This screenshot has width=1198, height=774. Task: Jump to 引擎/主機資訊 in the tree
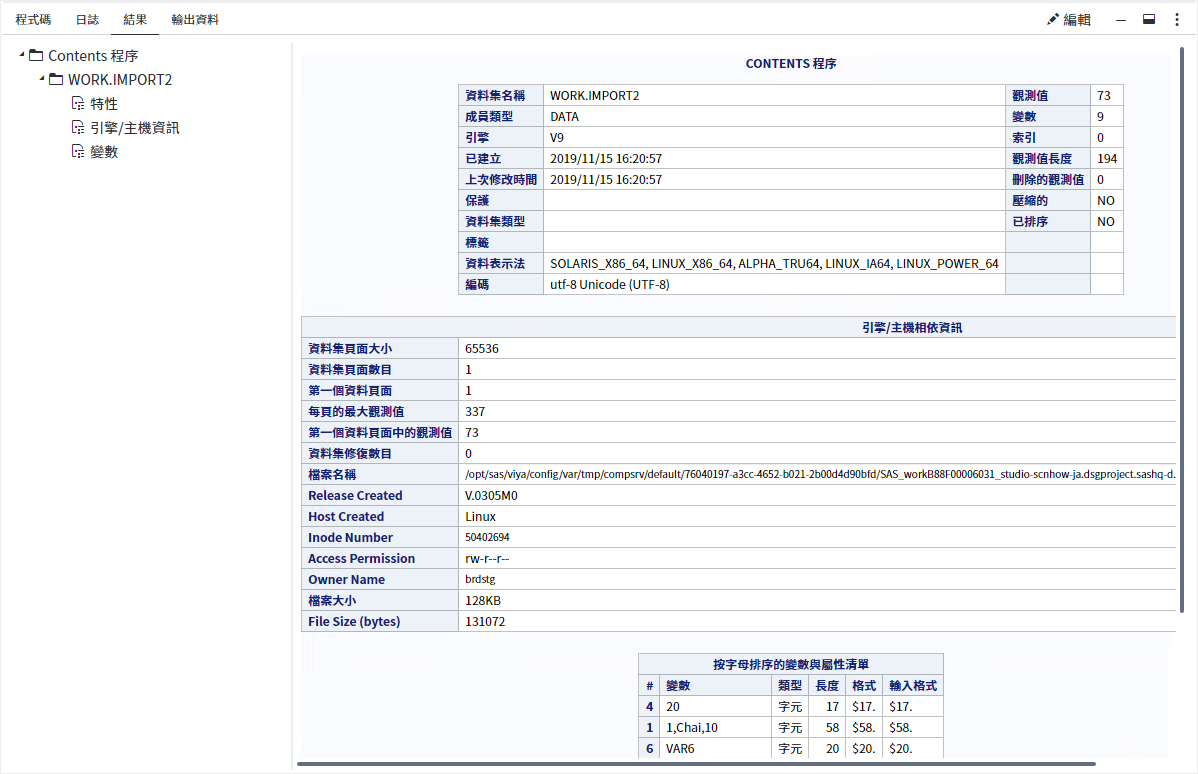click(x=135, y=128)
